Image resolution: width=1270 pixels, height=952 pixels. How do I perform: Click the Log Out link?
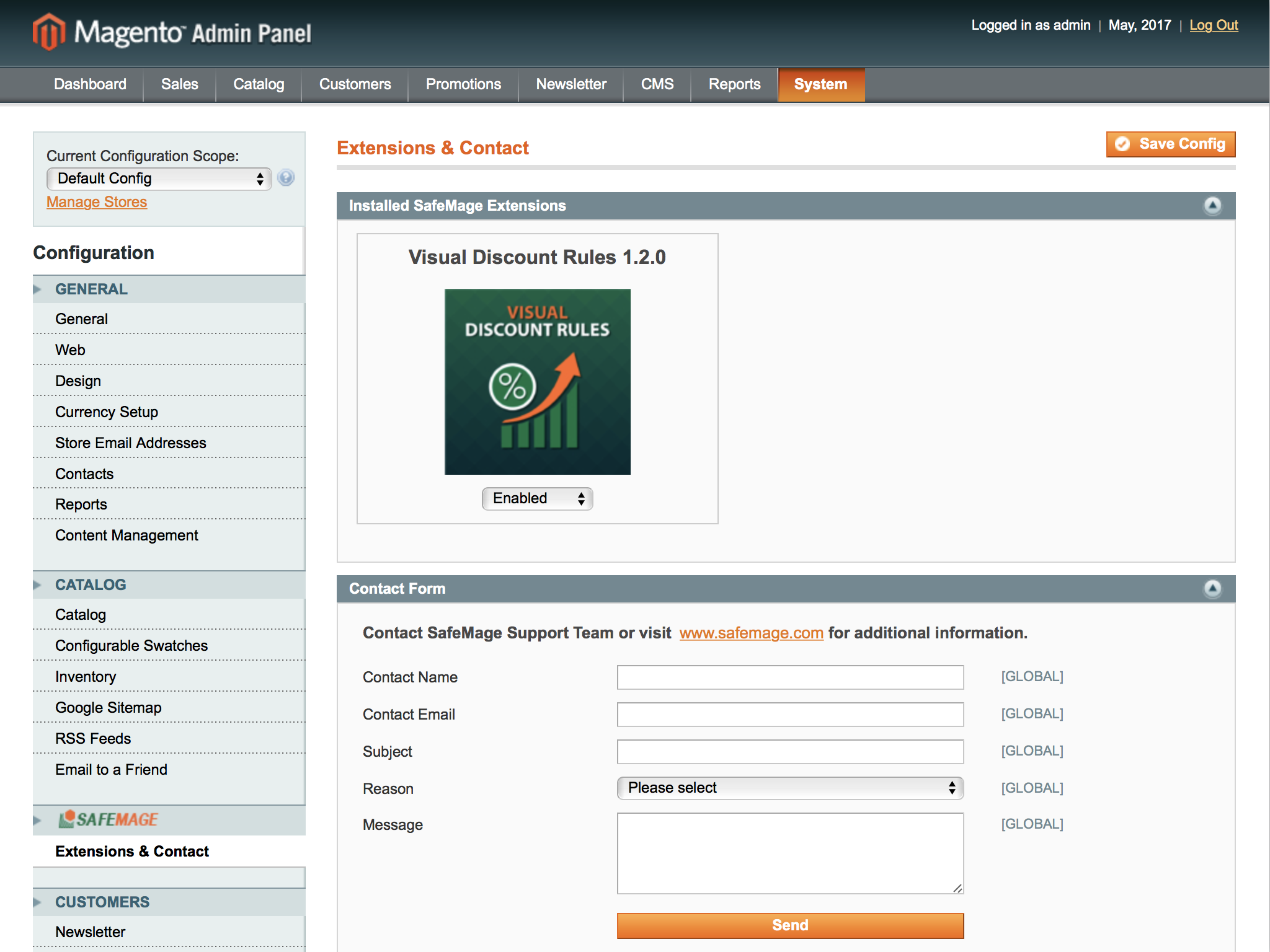coord(1213,25)
